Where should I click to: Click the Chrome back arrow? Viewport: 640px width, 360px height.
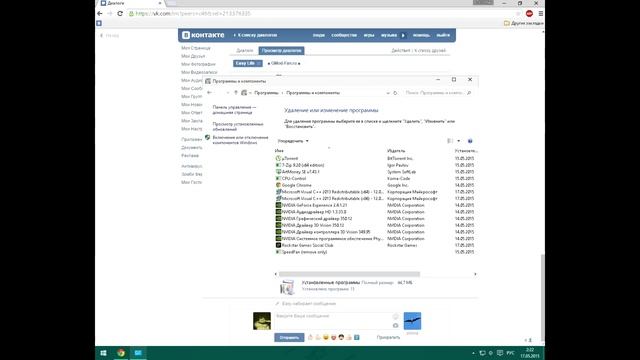tap(100, 13)
